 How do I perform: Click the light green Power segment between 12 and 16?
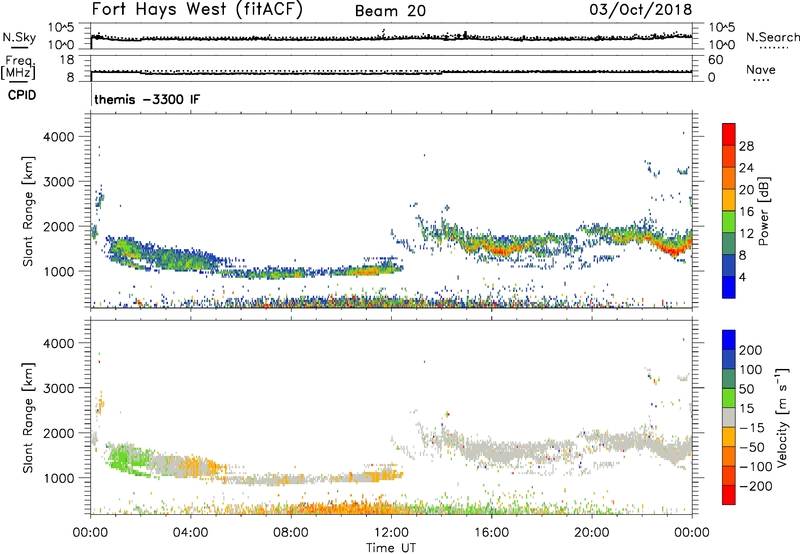tap(729, 222)
